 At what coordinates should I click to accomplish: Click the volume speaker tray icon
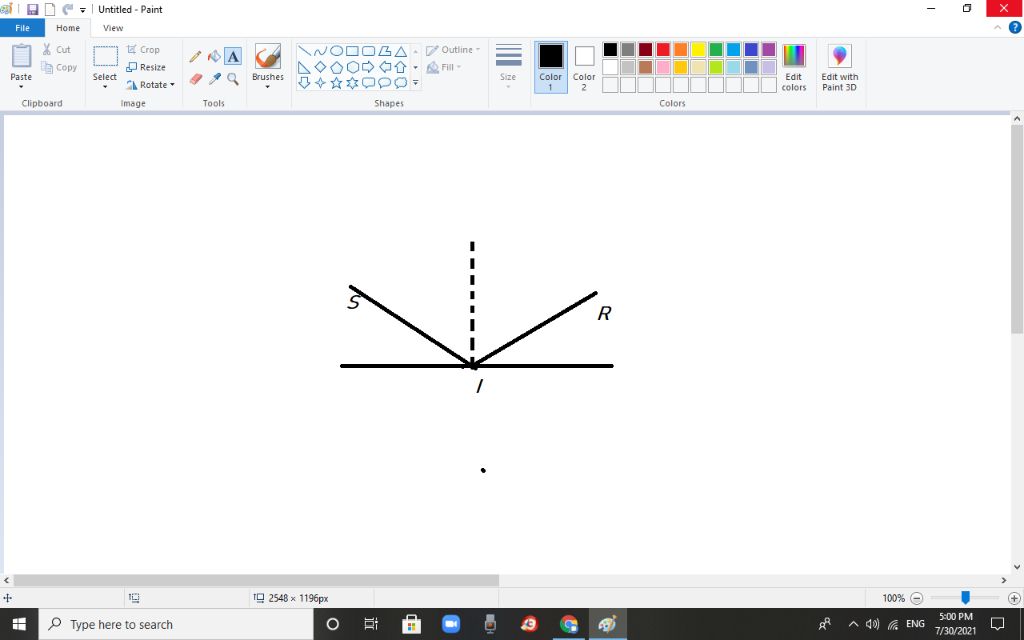(872, 624)
